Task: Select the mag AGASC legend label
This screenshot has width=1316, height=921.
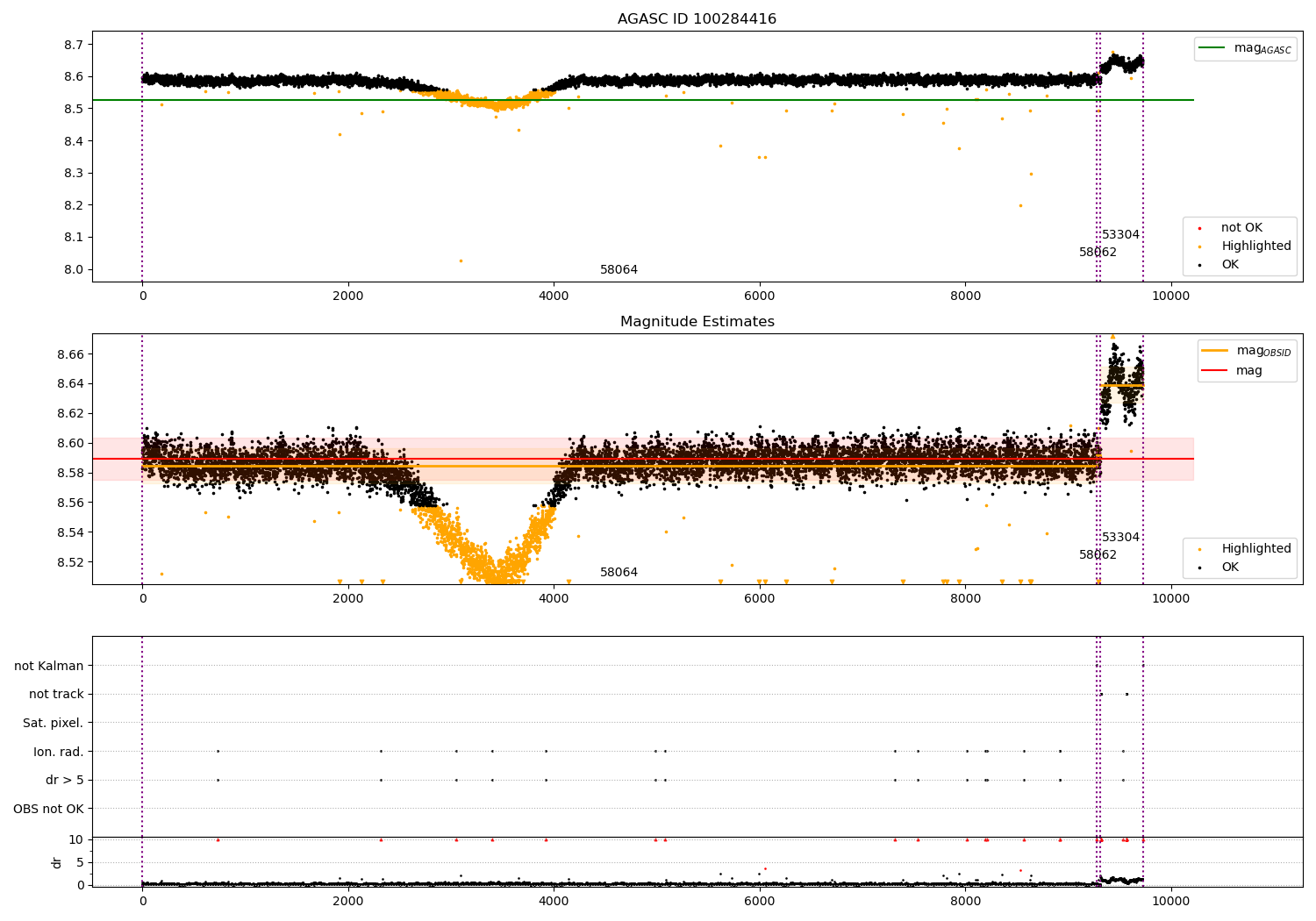Action: (x=1262, y=48)
